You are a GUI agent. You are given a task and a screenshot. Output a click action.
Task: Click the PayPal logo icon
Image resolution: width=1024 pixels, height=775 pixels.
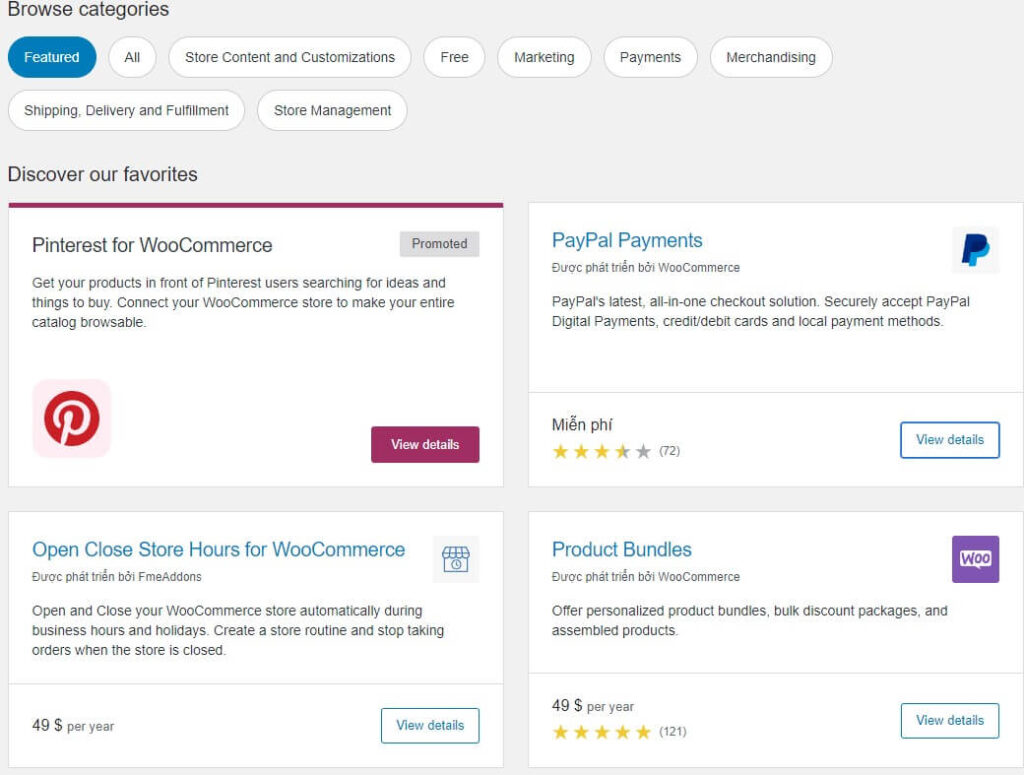click(x=974, y=249)
